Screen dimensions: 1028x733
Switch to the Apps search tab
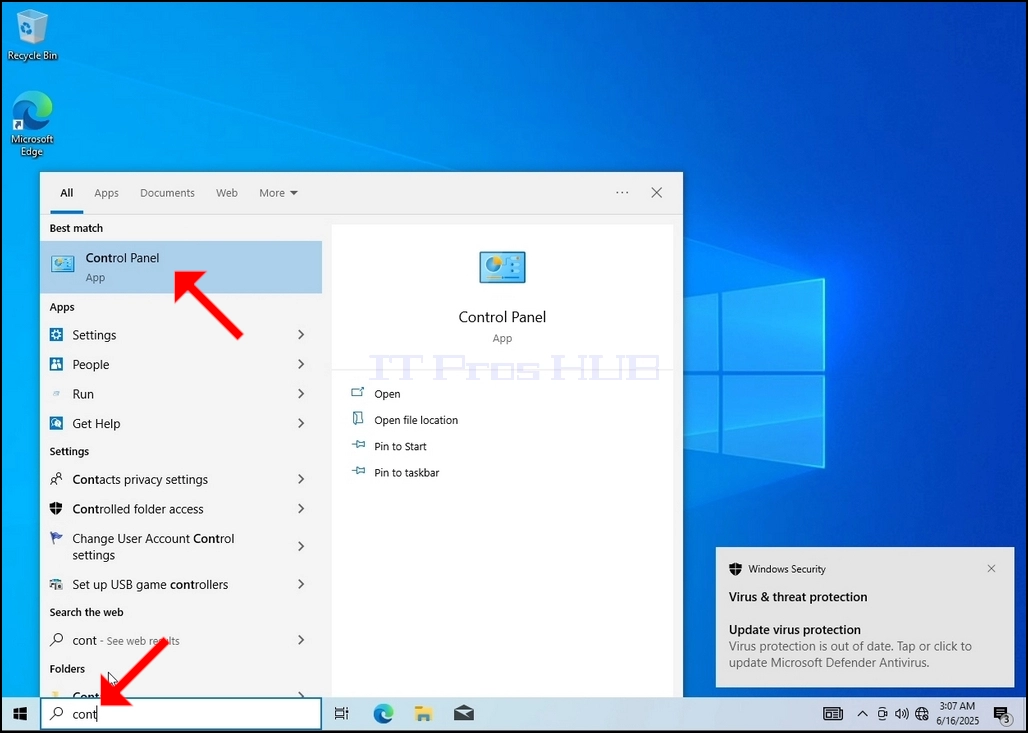pyautogui.click(x=106, y=193)
